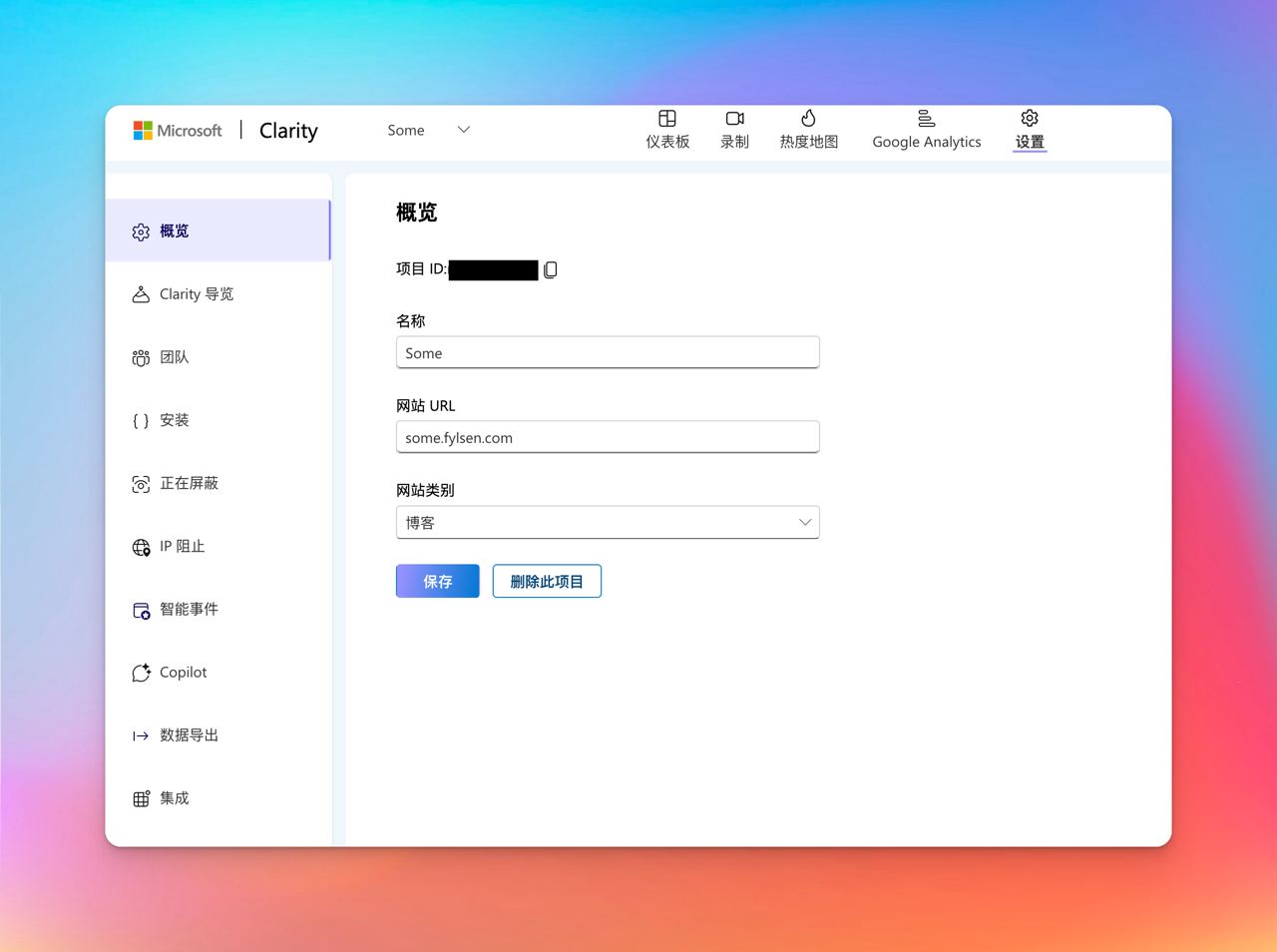The width and height of the screenshot is (1277, 952).
Task: Click the 名称 input field
Action: [x=608, y=352]
